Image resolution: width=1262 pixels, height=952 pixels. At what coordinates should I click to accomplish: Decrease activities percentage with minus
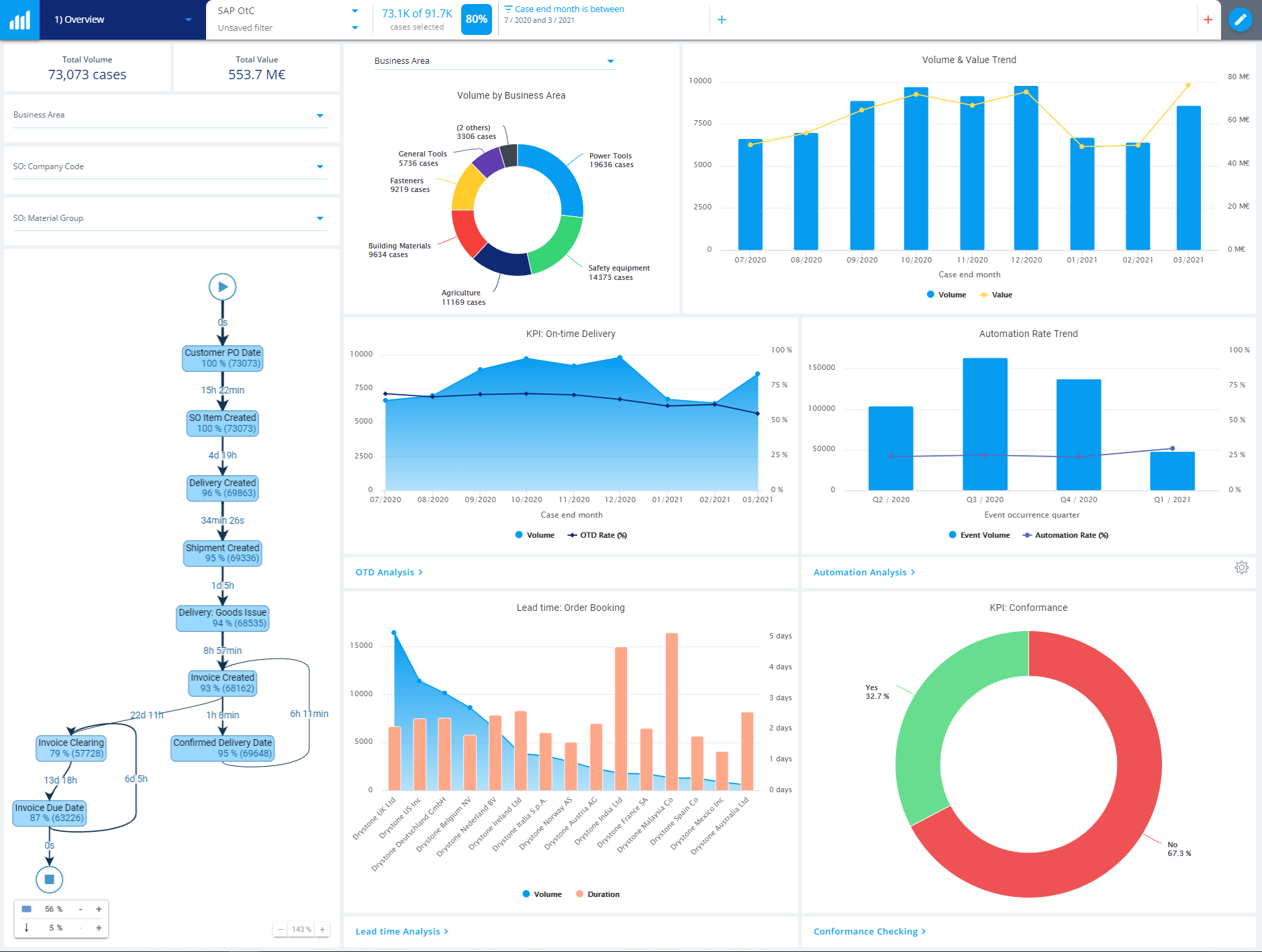(81, 909)
